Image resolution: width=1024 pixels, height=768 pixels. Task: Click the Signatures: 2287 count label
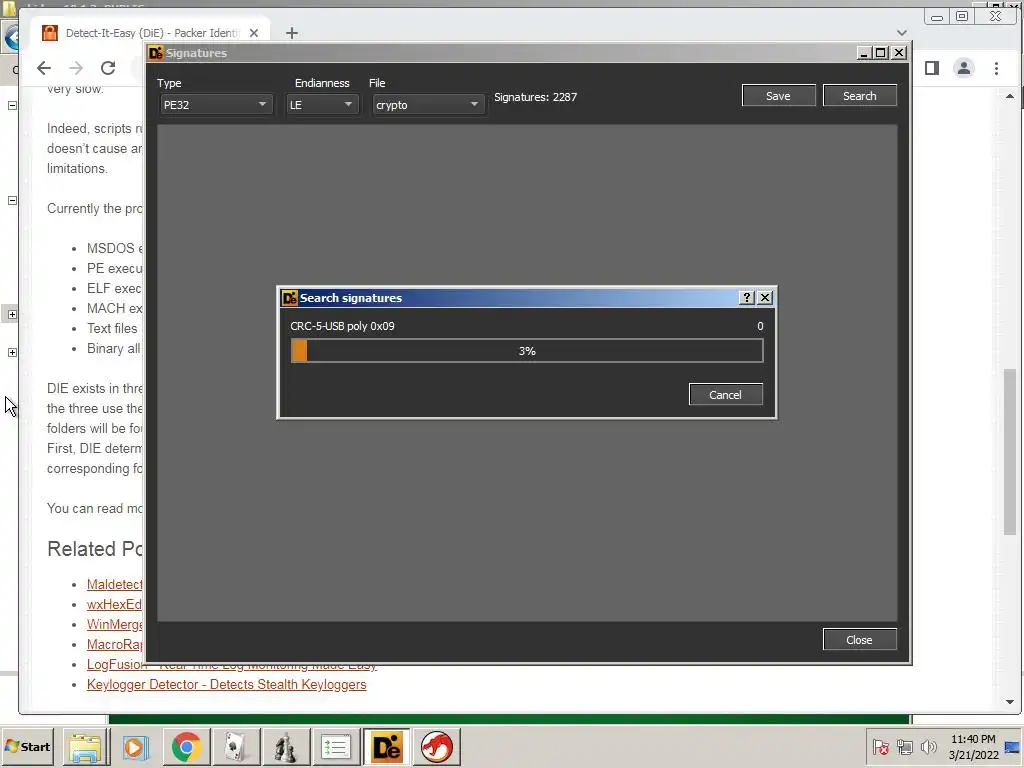click(536, 97)
